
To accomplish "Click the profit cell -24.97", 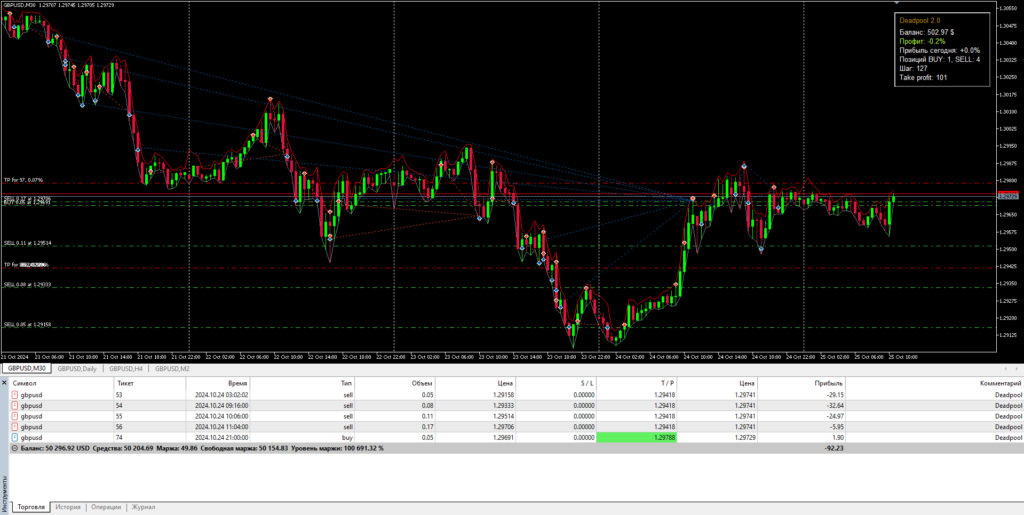I will click(835, 416).
